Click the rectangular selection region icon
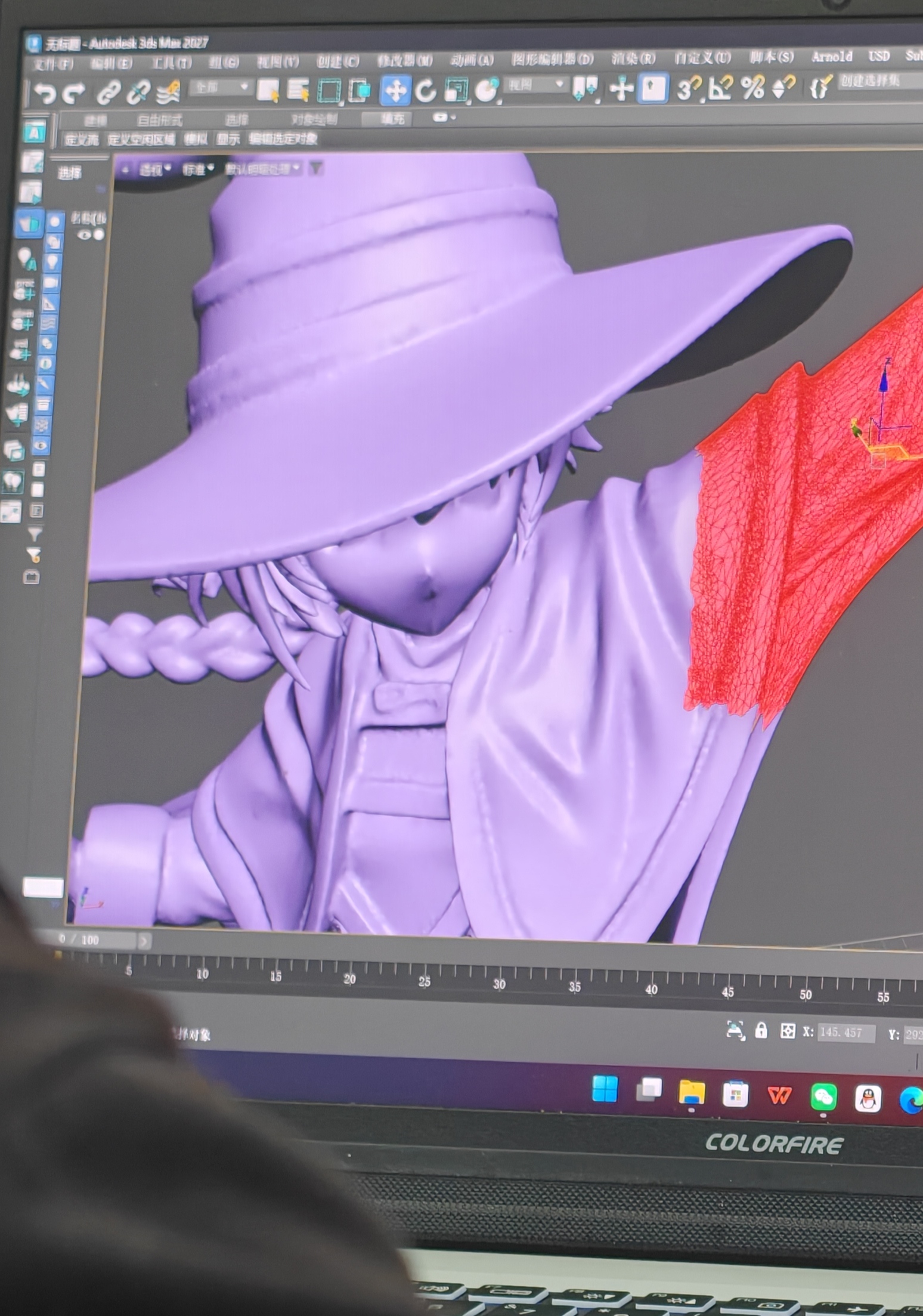 coord(329,91)
